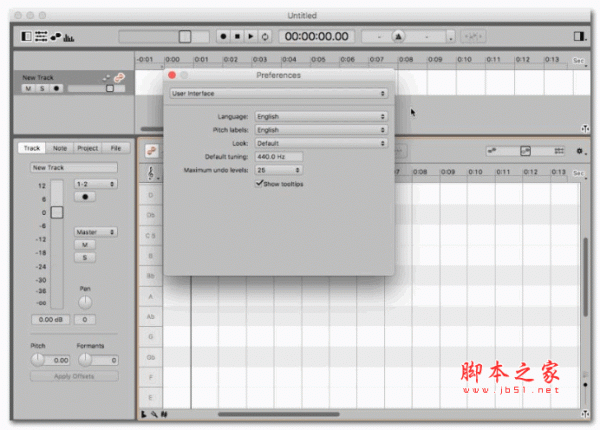Click the level bars icon in top toolbar
The image size is (600, 430).
coord(69,37)
